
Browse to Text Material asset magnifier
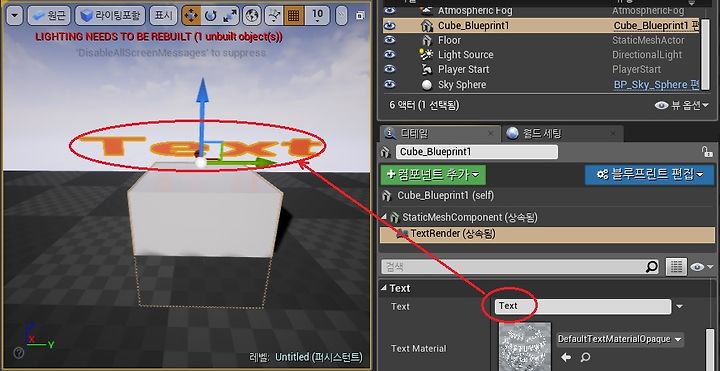point(585,357)
